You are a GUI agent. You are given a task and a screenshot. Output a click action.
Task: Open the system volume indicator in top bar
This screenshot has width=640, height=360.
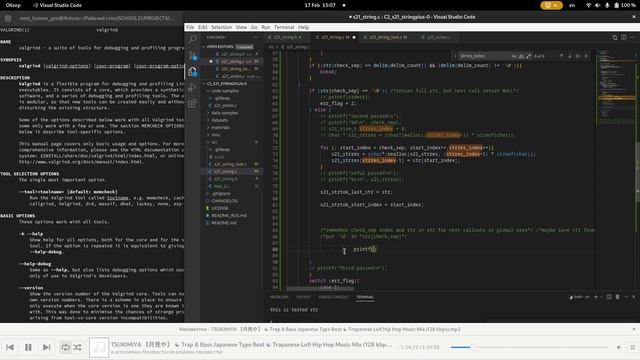(598, 5)
